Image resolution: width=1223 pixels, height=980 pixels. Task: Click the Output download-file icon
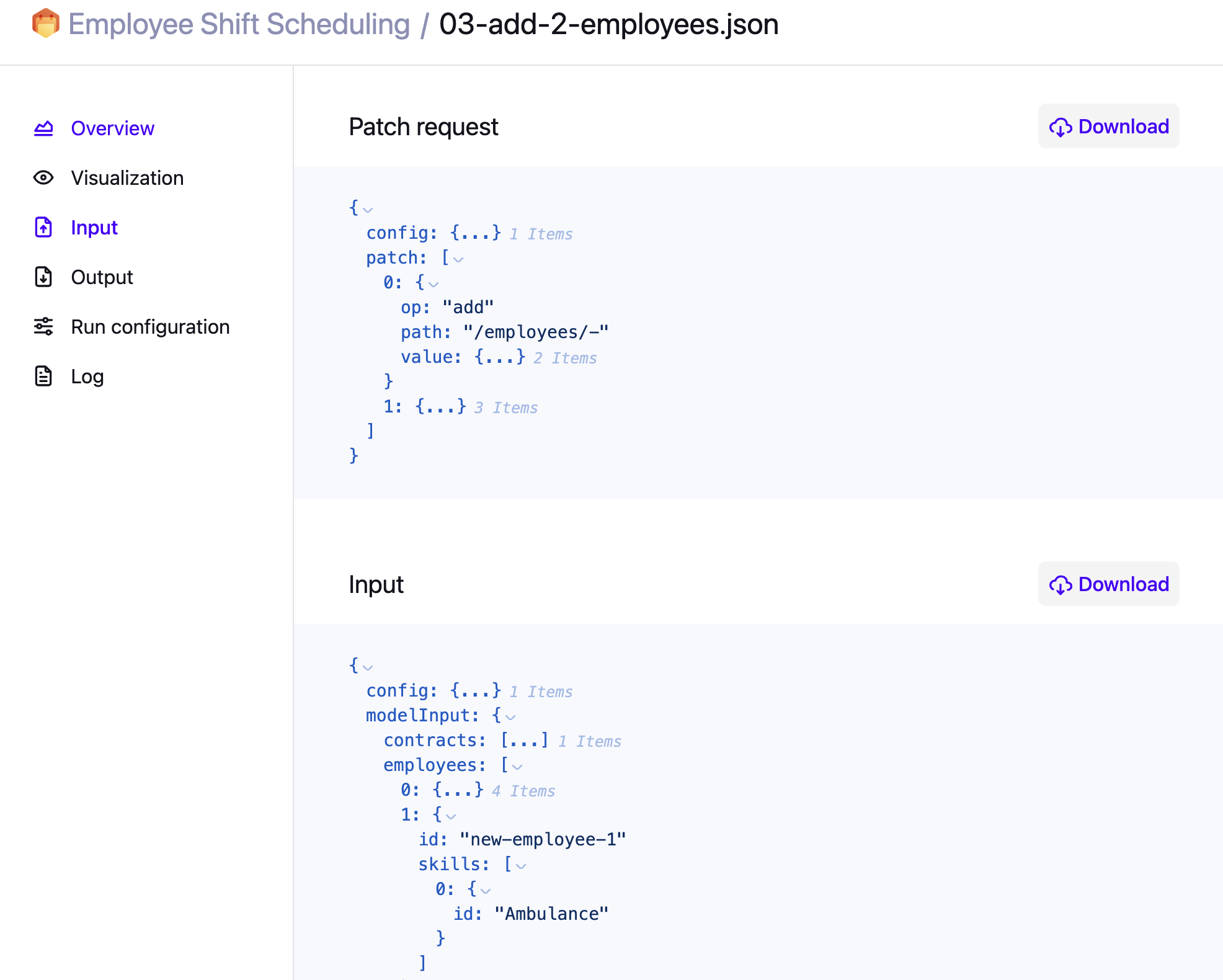point(43,277)
